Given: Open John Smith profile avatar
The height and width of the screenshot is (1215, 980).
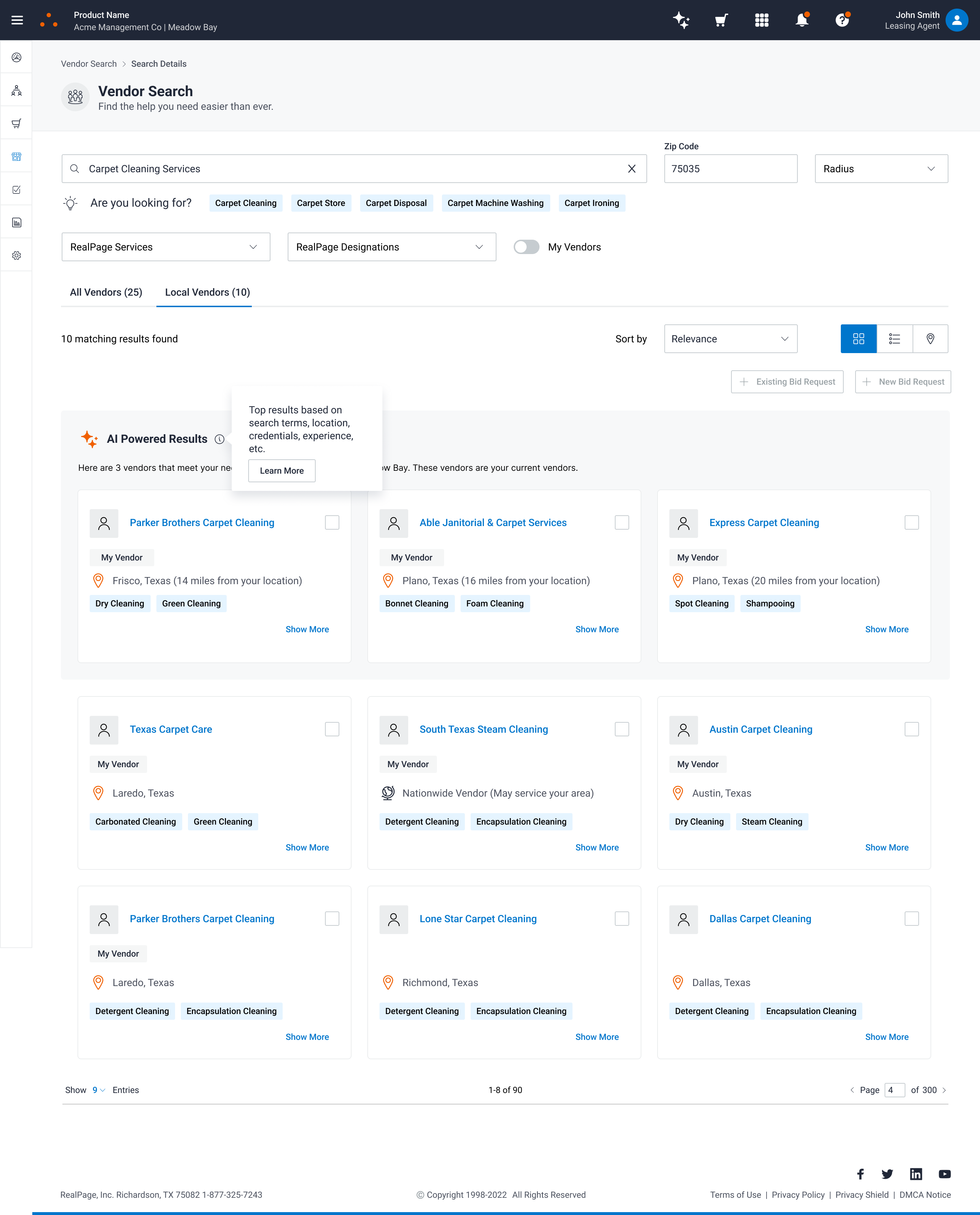Looking at the screenshot, I should [956, 20].
